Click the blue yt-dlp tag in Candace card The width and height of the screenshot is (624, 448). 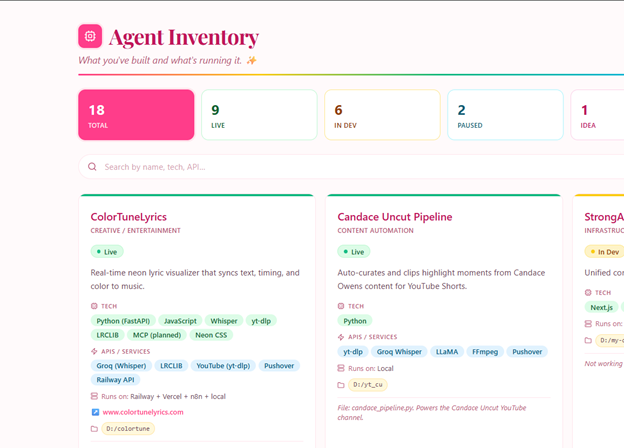pyautogui.click(x=353, y=352)
